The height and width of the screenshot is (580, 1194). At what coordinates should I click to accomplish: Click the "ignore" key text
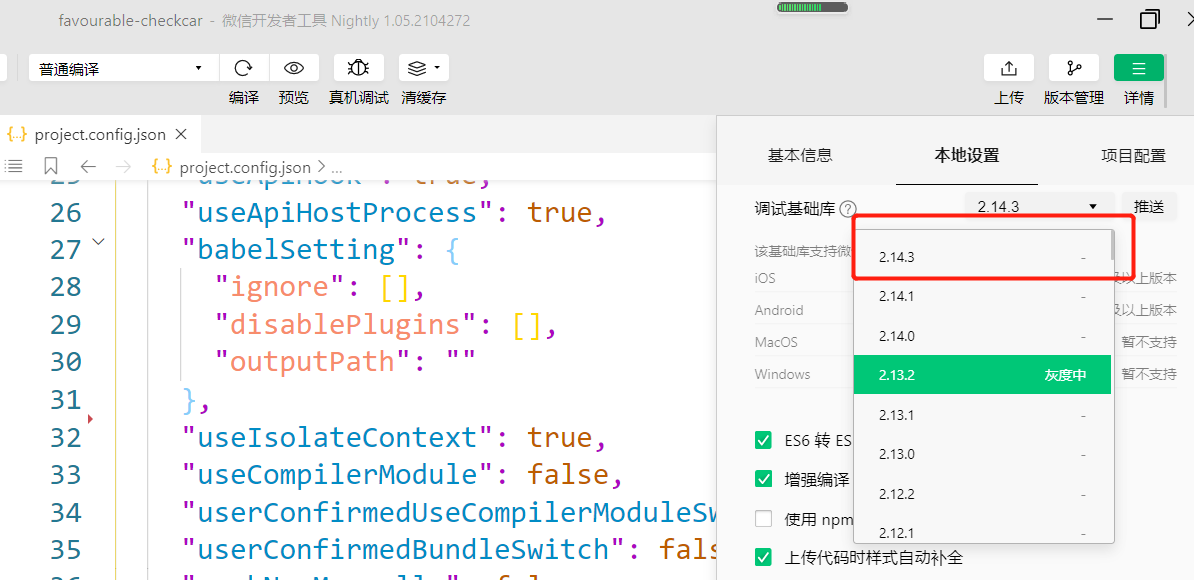click(x=281, y=287)
